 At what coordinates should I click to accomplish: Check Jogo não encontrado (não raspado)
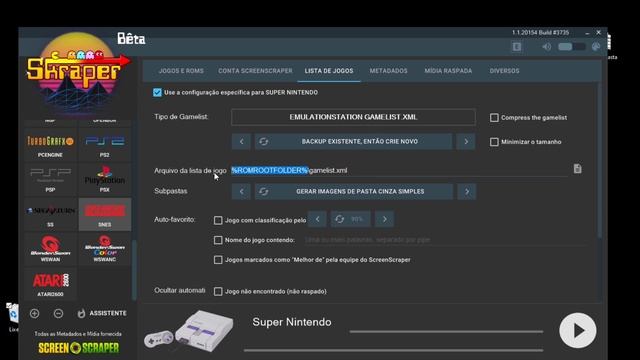pyautogui.click(x=218, y=291)
